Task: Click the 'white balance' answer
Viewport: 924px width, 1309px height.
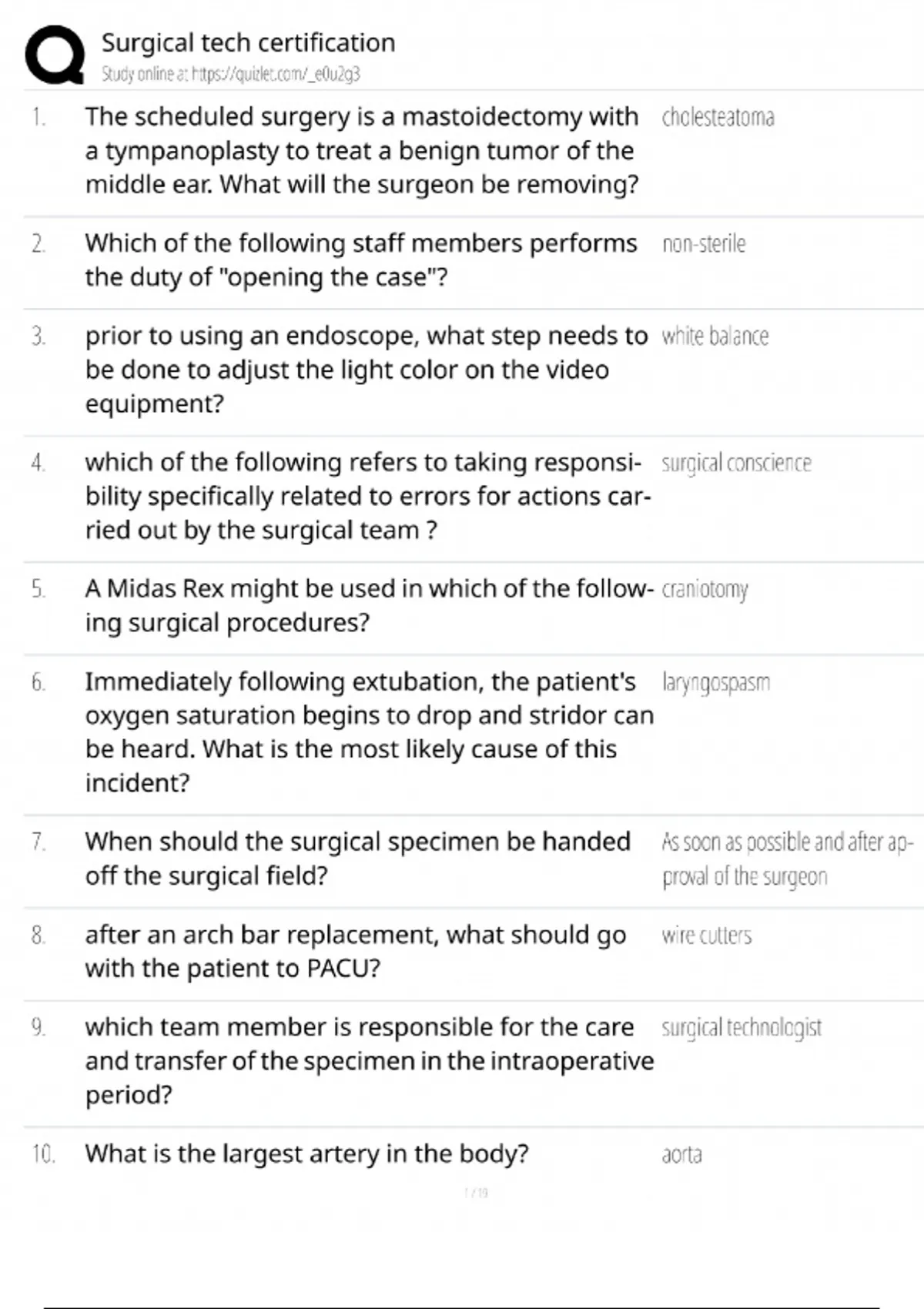Action: [x=715, y=336]
